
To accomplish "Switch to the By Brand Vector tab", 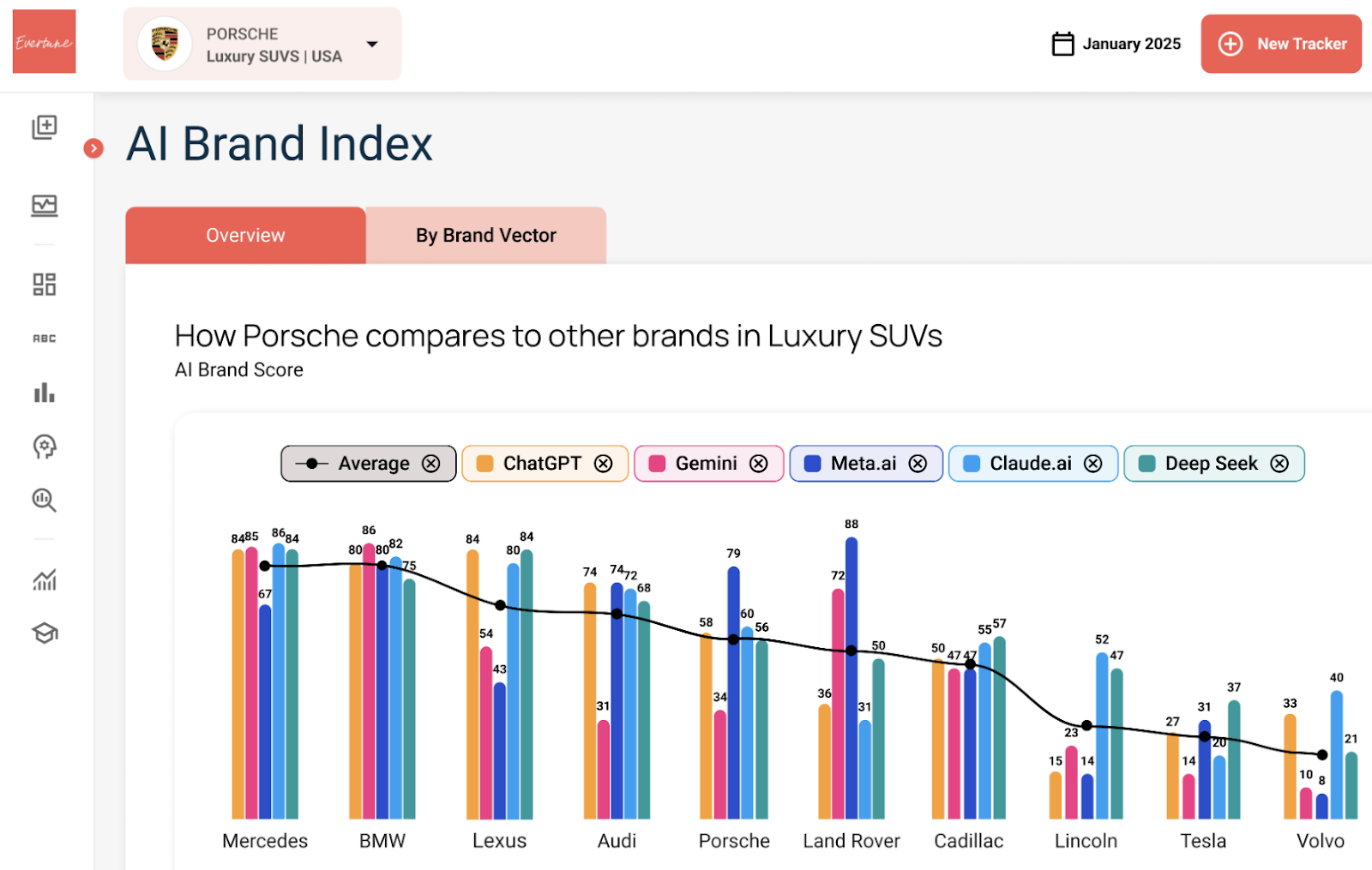I will coord(485,236).
